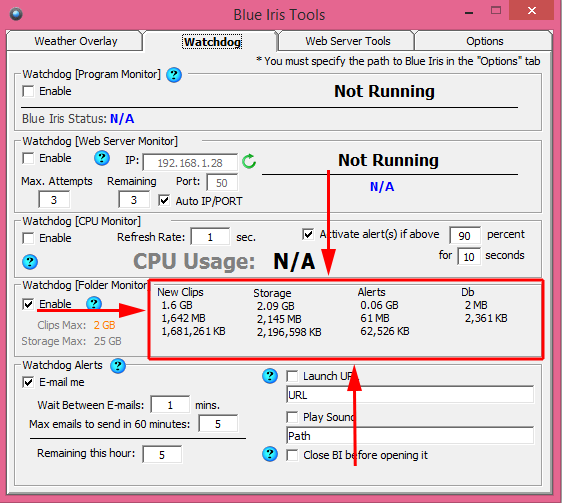Click the Blue Iris Status N/A text
Image resolution: width=562 pixels, height=503 pixels.
(122, 119)
